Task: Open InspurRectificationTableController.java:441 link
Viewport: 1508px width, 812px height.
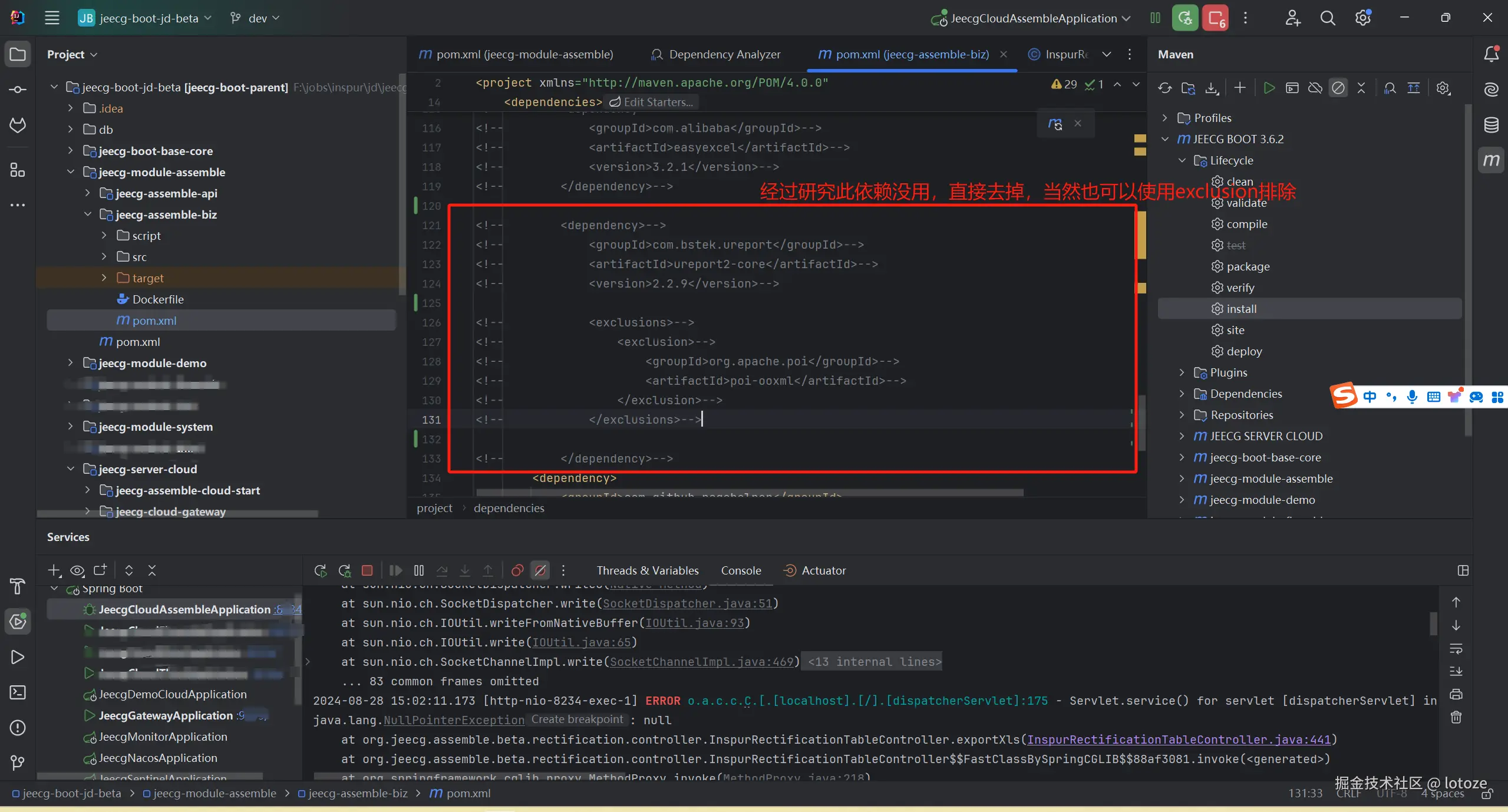Action: click(1178, 740)
